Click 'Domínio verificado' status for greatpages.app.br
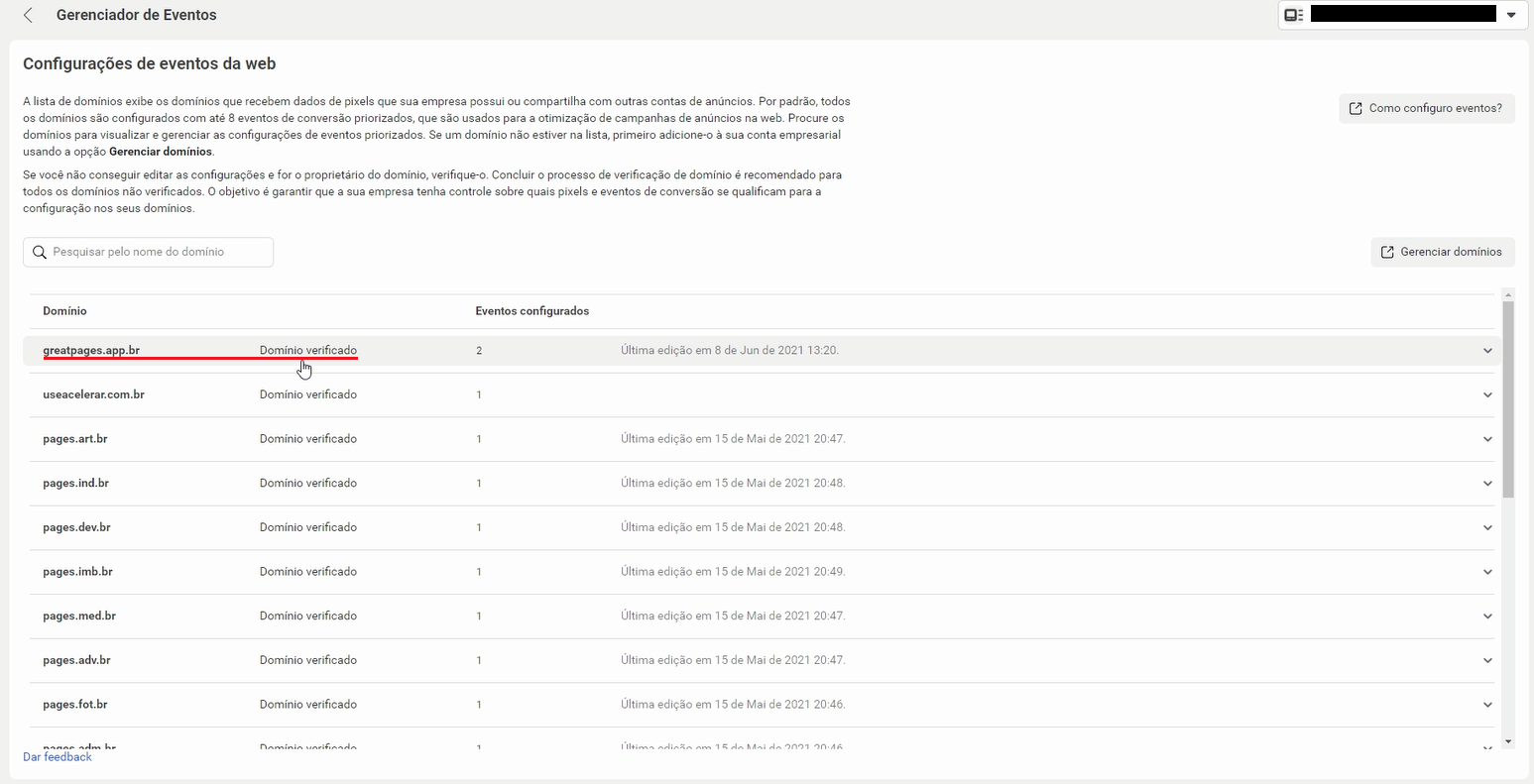Image resolution: width=1534 pixels, height=784 pixels. coord(308,350)
